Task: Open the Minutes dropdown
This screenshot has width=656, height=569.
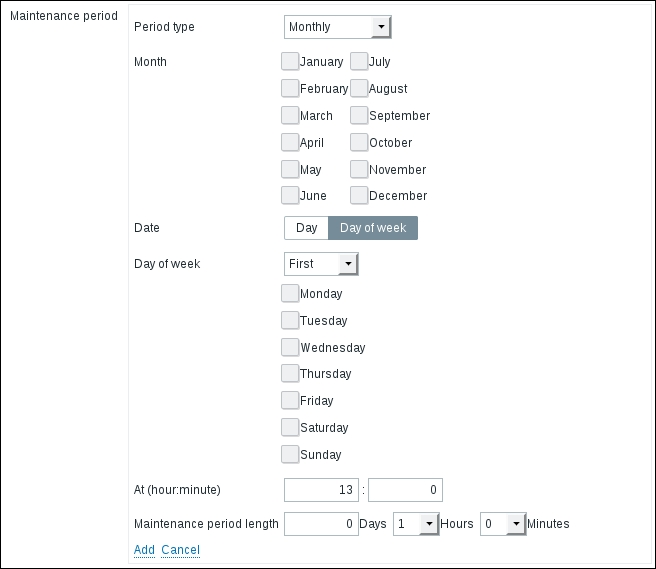Action: point(503,523)
